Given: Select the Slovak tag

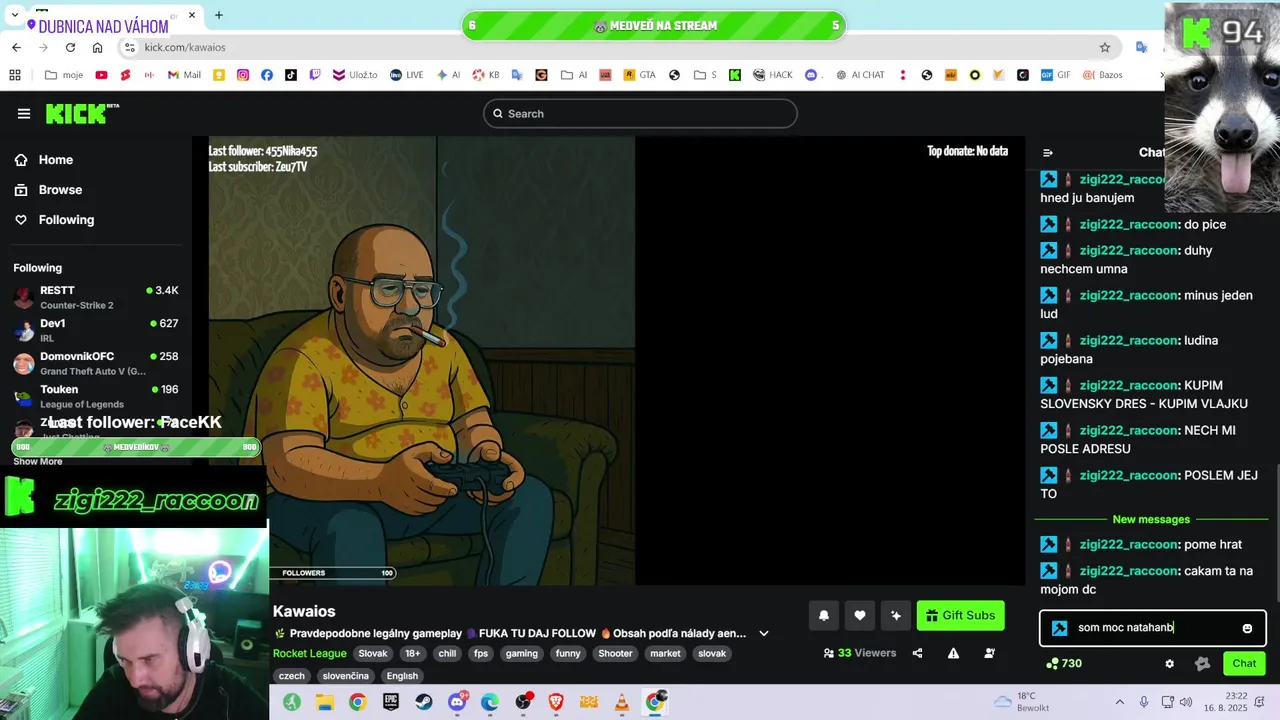Looking at the screenshot, I should pos(373,653).
